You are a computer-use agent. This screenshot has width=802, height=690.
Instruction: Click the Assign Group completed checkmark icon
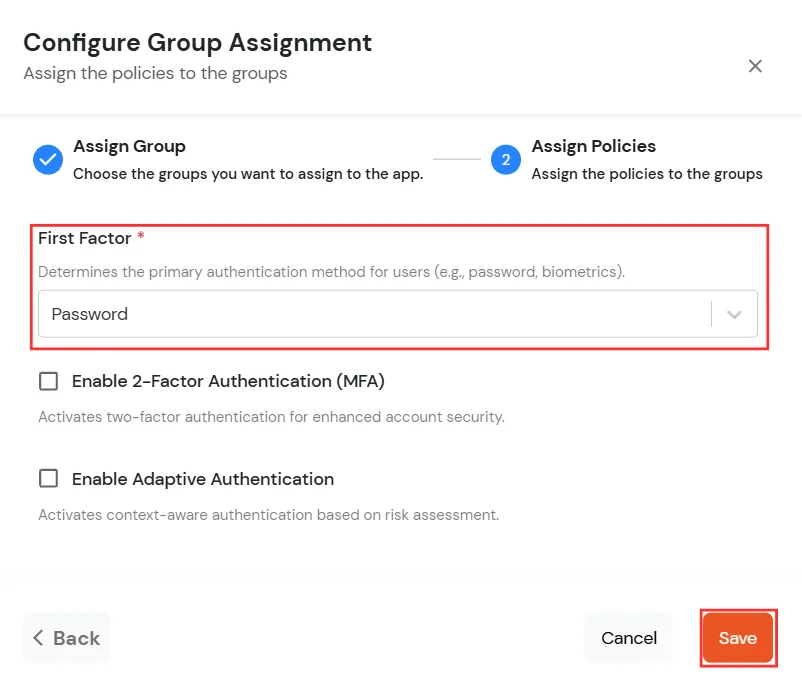click(48, 160)
